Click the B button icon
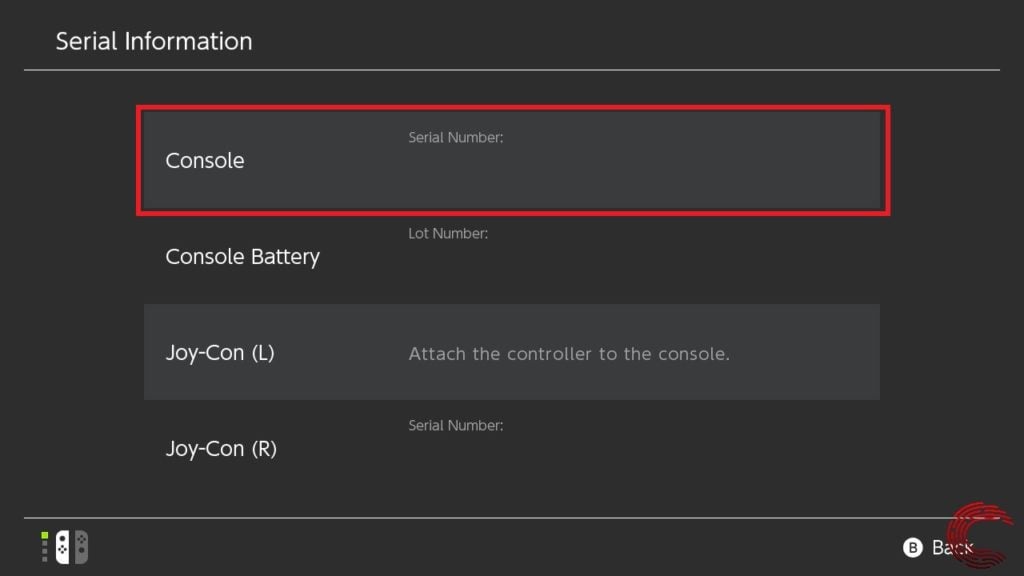 912,547
